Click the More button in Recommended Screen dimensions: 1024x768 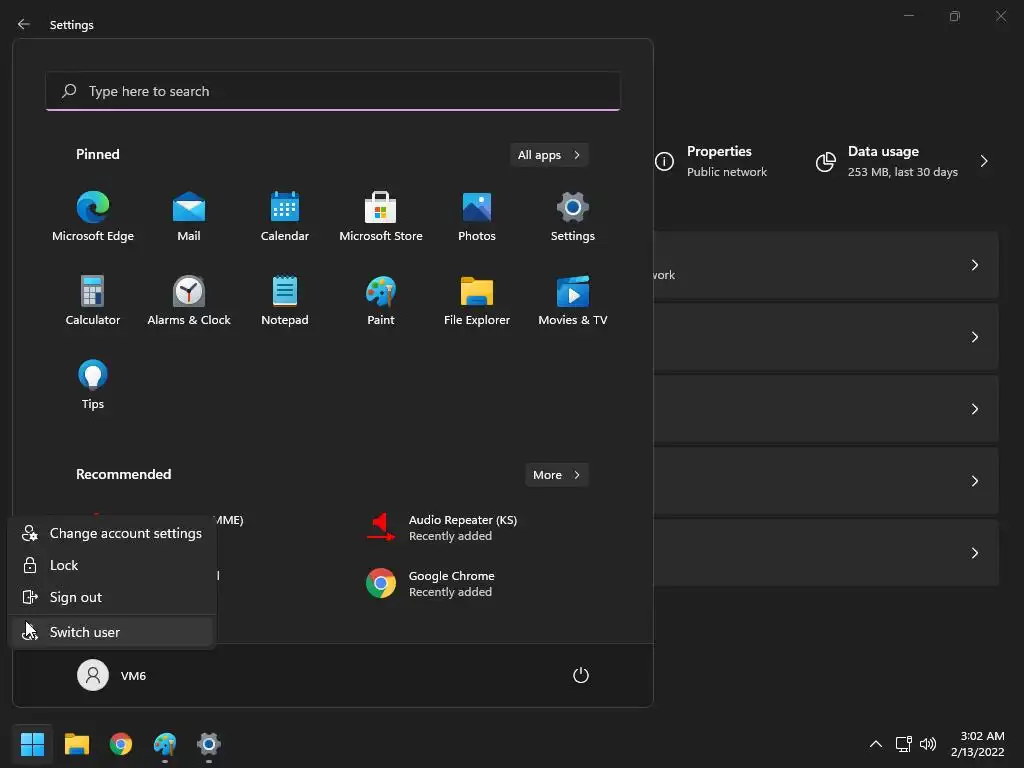pos(556,475)
